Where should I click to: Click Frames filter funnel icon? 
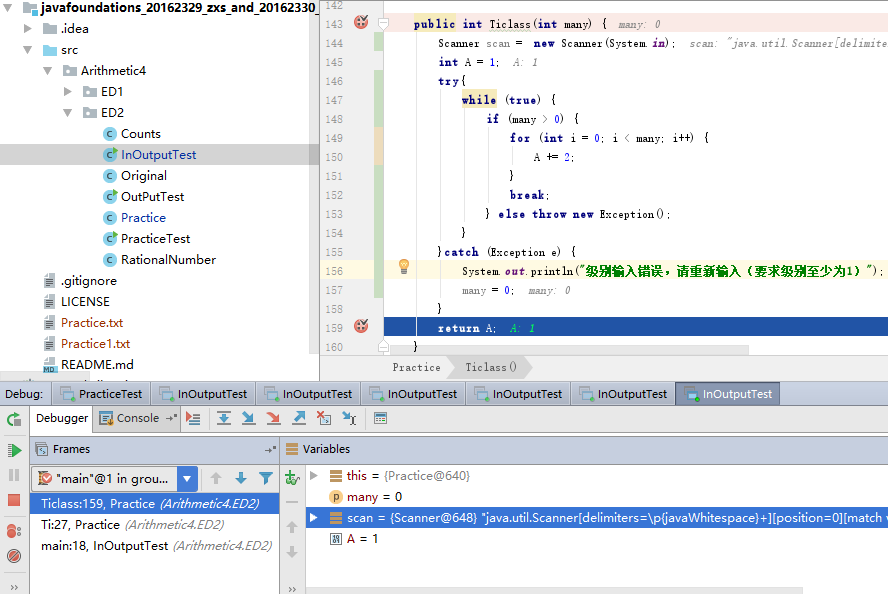pos(266,478)
